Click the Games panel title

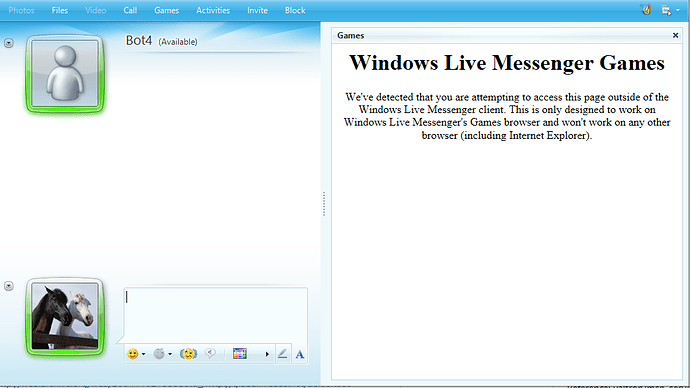pyautogui.click(x=351, y=36)
